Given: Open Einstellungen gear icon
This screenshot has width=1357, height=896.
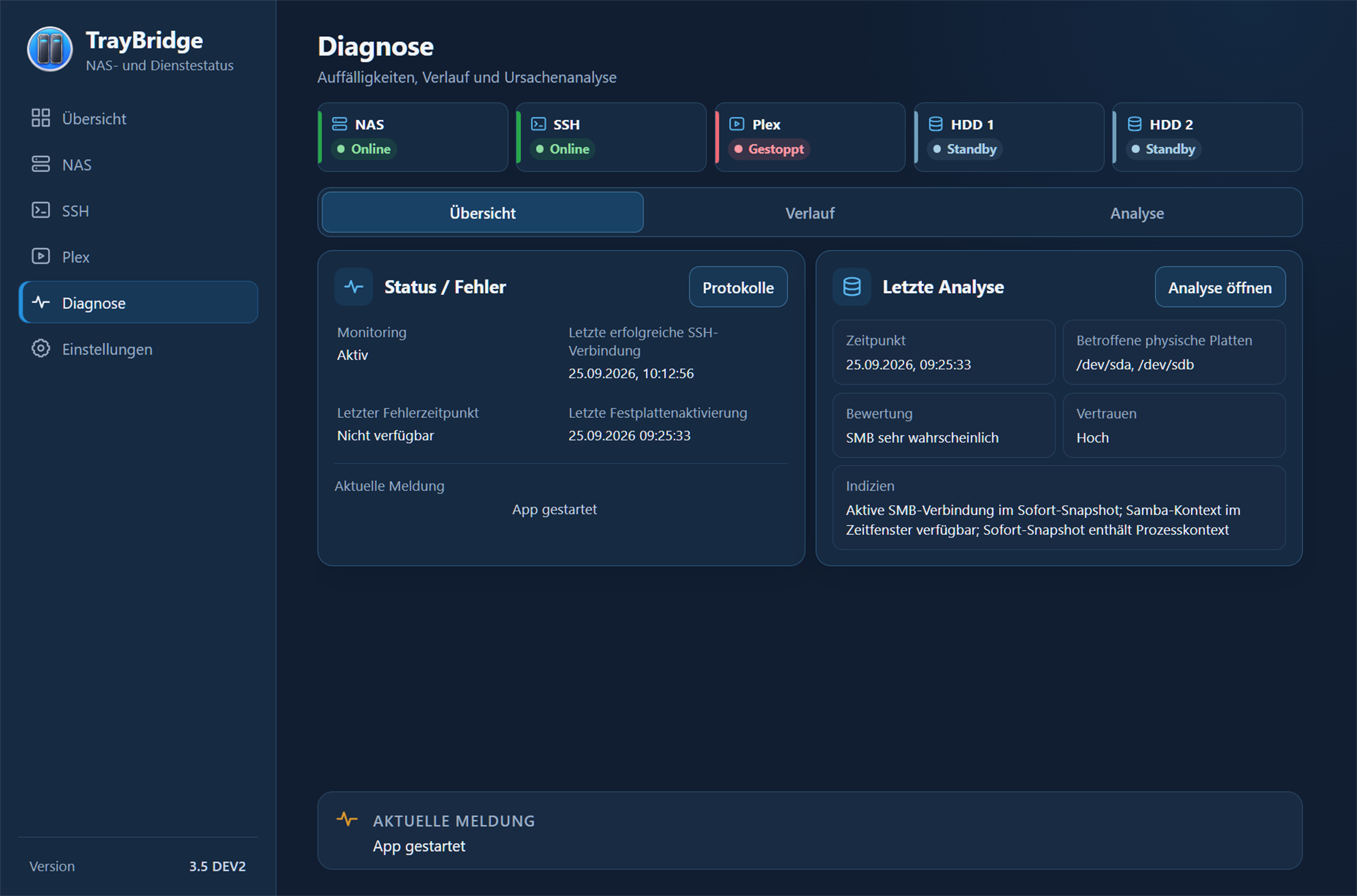Looking at the screenshot, I should [x=40, y=348].
